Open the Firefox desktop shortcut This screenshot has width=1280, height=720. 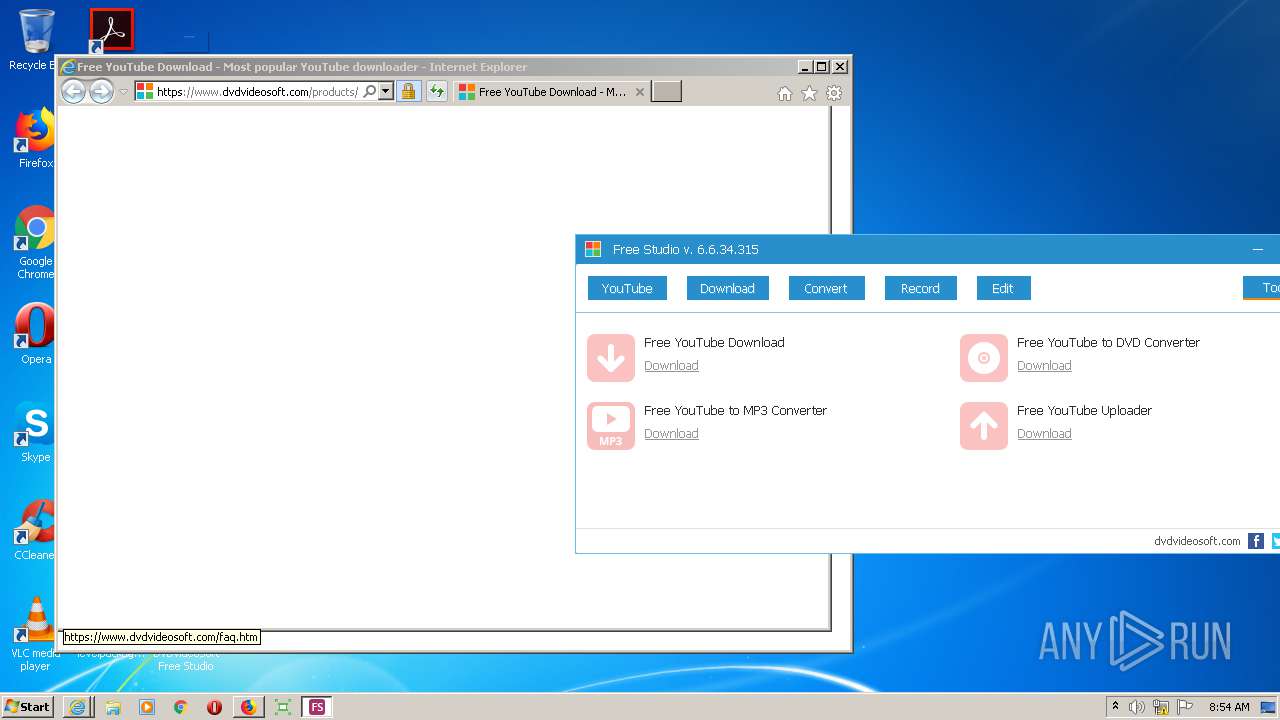(x=36, y=139)
